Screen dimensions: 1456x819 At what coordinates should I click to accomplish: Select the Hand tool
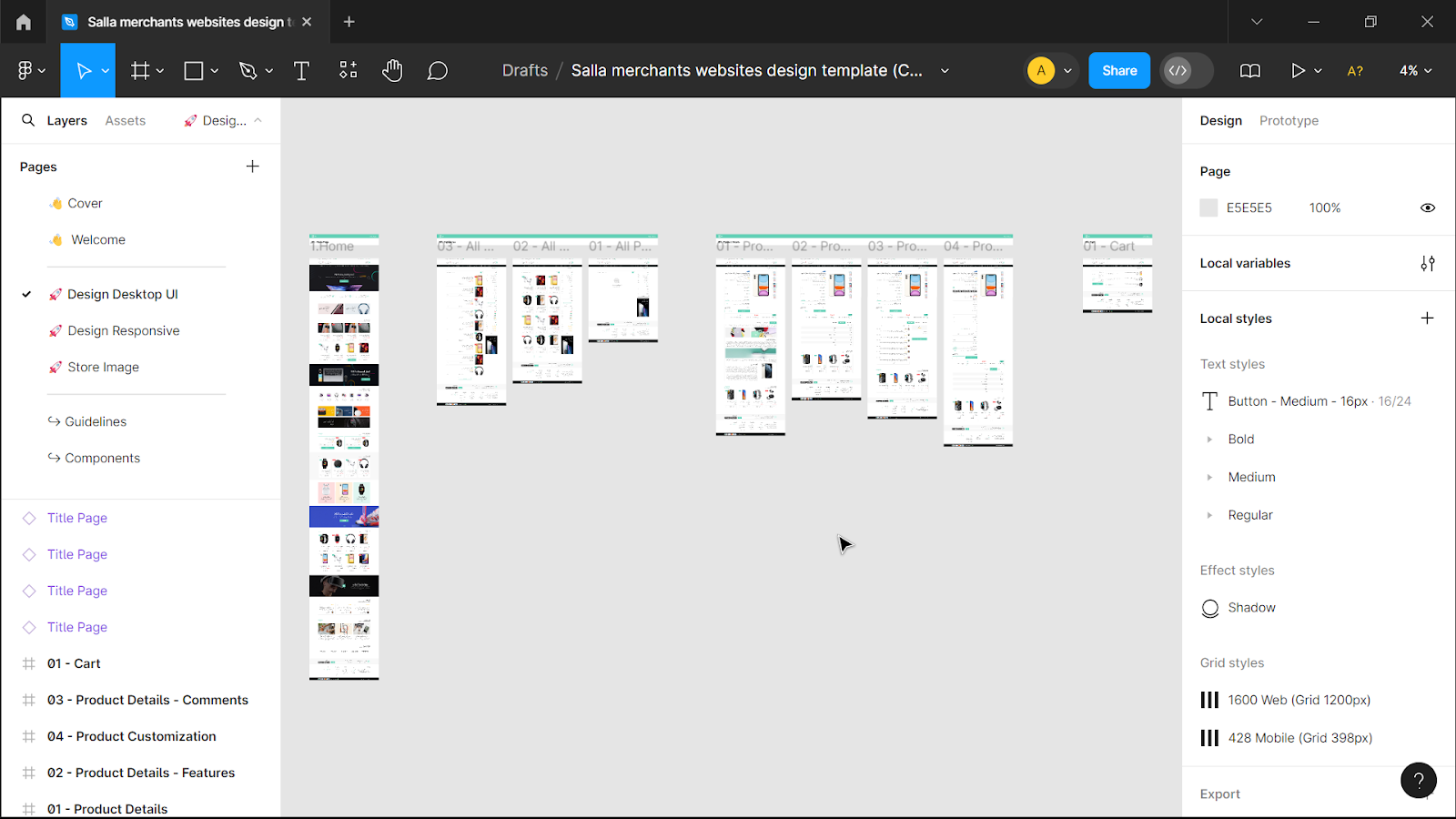point(392,70)
